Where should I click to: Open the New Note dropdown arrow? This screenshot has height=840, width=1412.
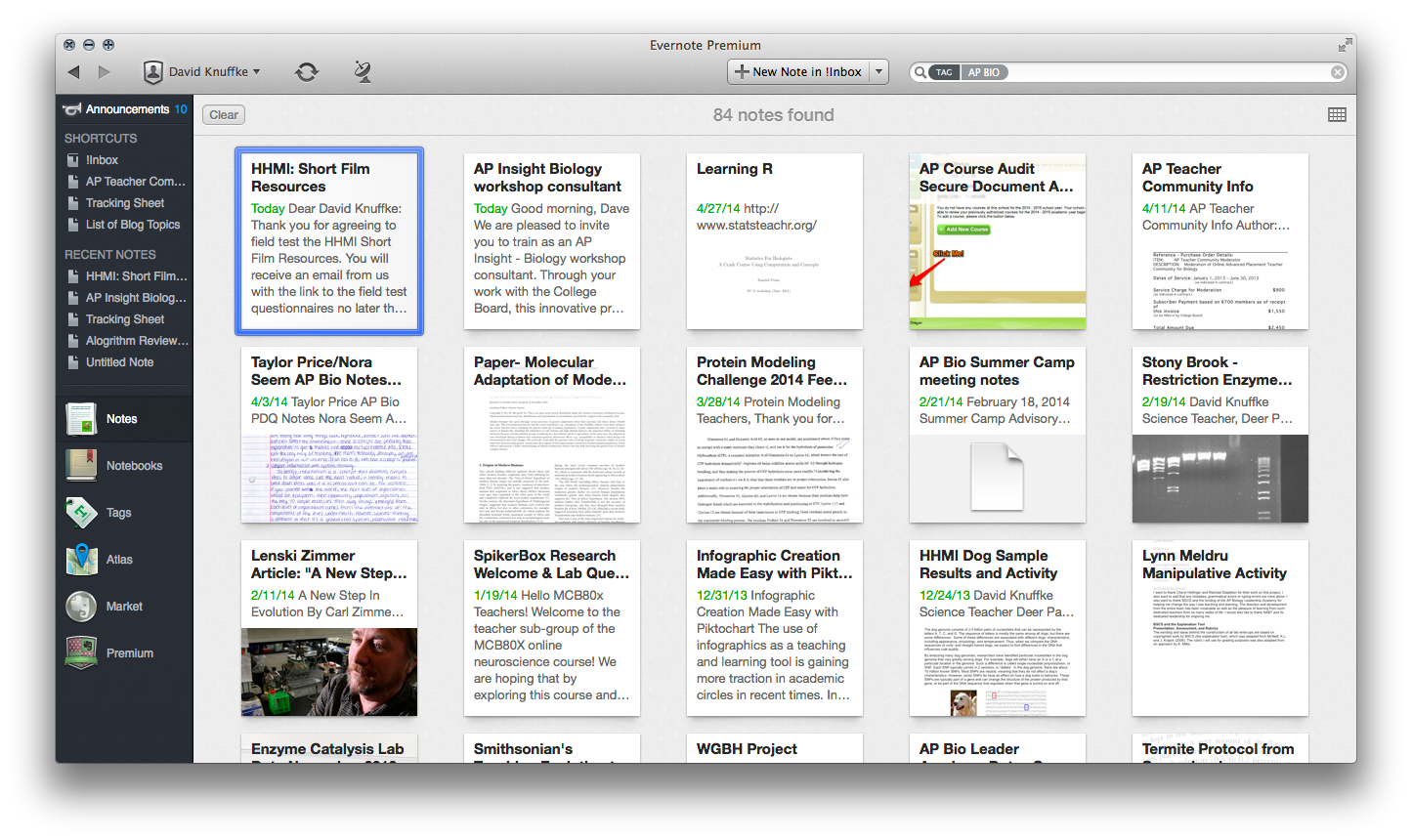[x=878, y=71]
